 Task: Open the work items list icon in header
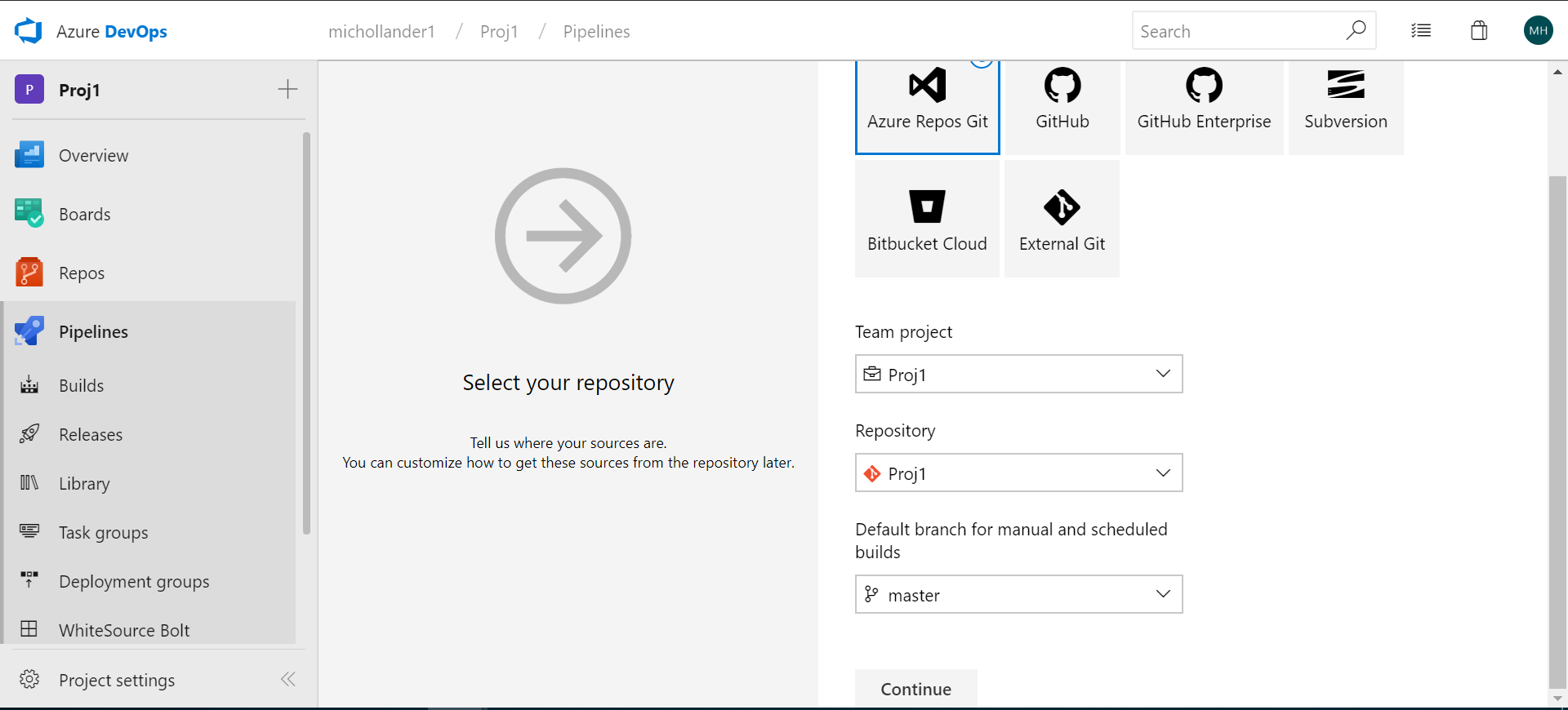click(x=1421, y=31)
